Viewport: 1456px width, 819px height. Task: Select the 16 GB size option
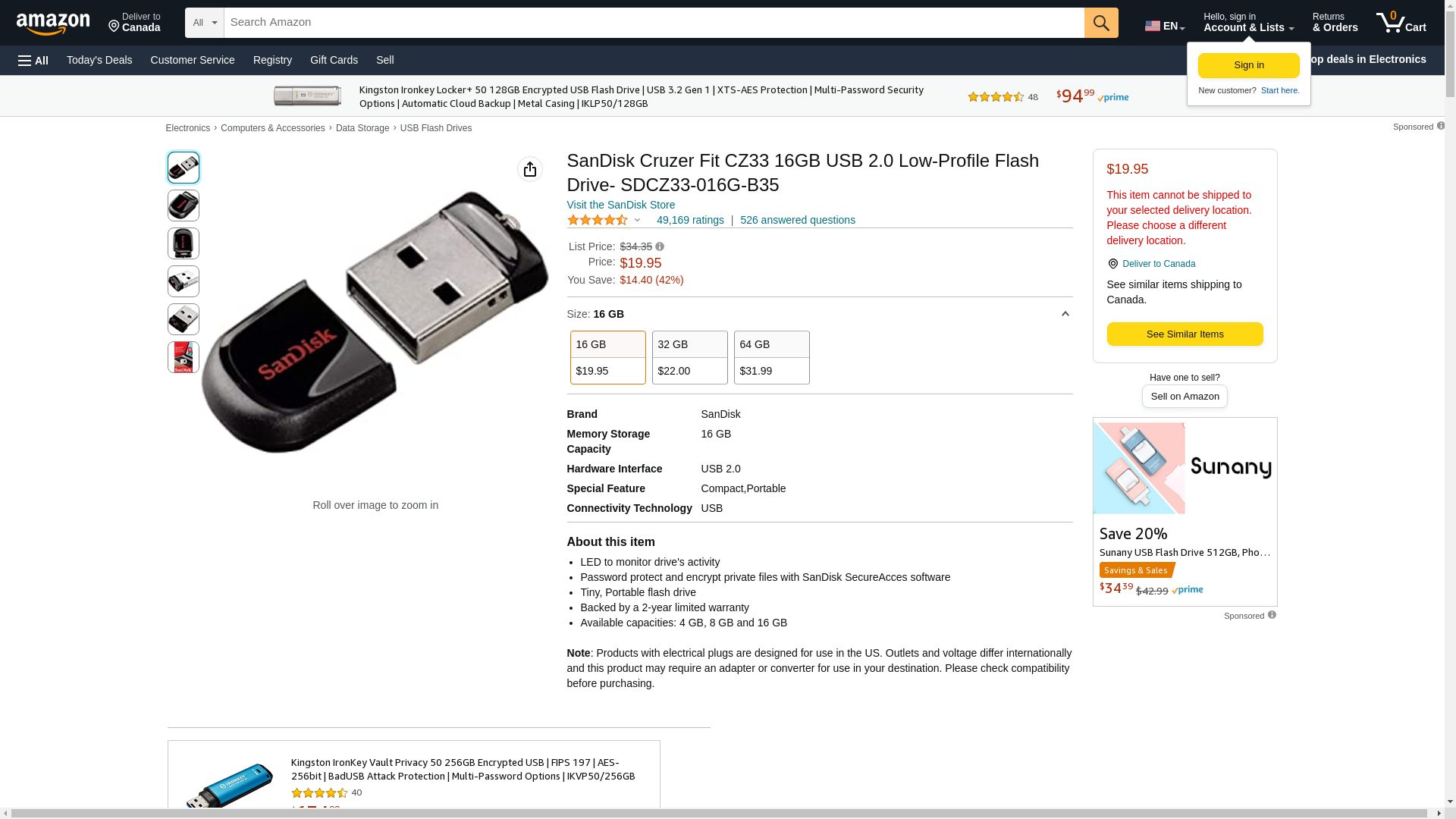point(607,357)
